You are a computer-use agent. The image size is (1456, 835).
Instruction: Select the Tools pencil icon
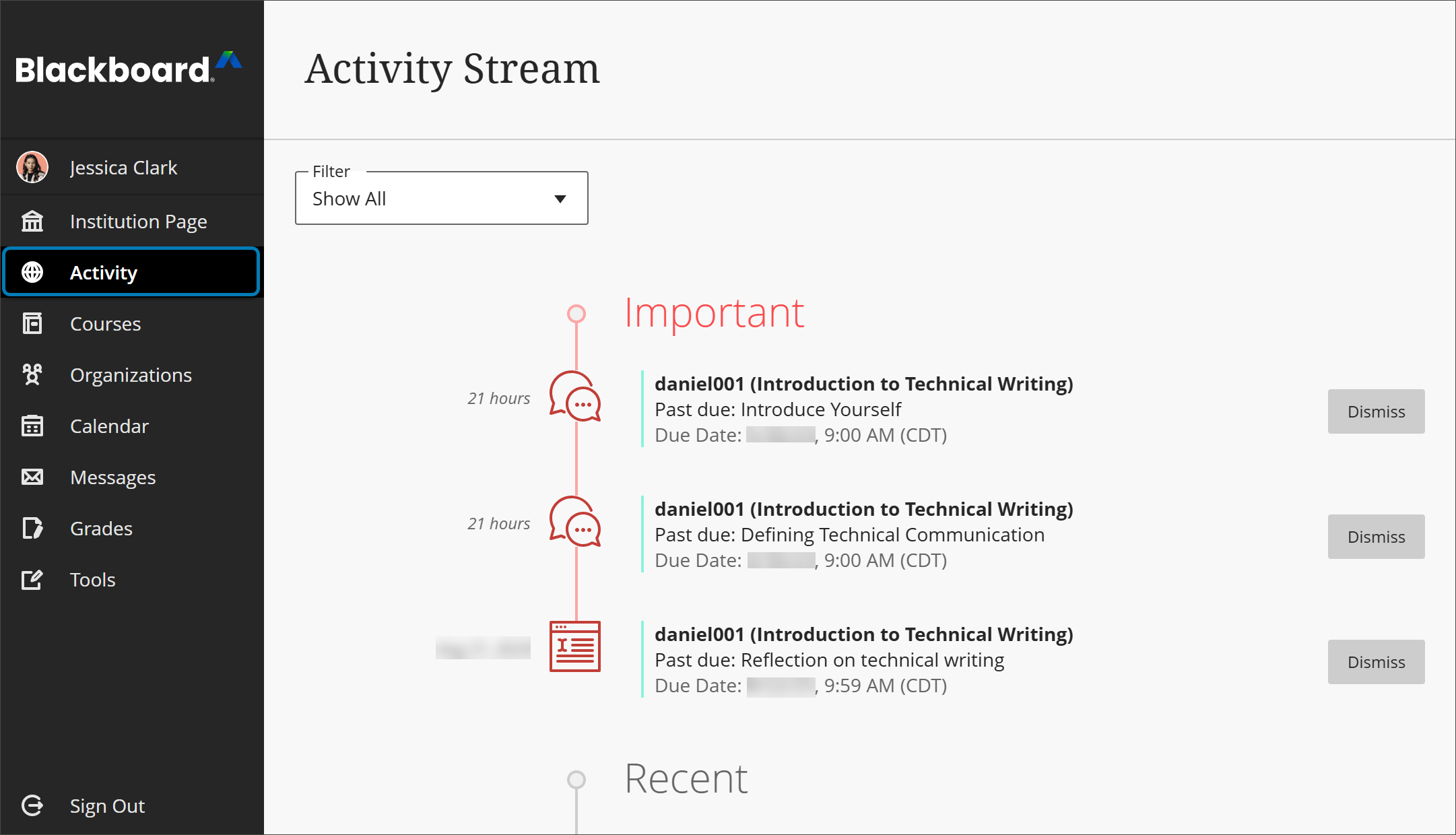tap(32, 579)
